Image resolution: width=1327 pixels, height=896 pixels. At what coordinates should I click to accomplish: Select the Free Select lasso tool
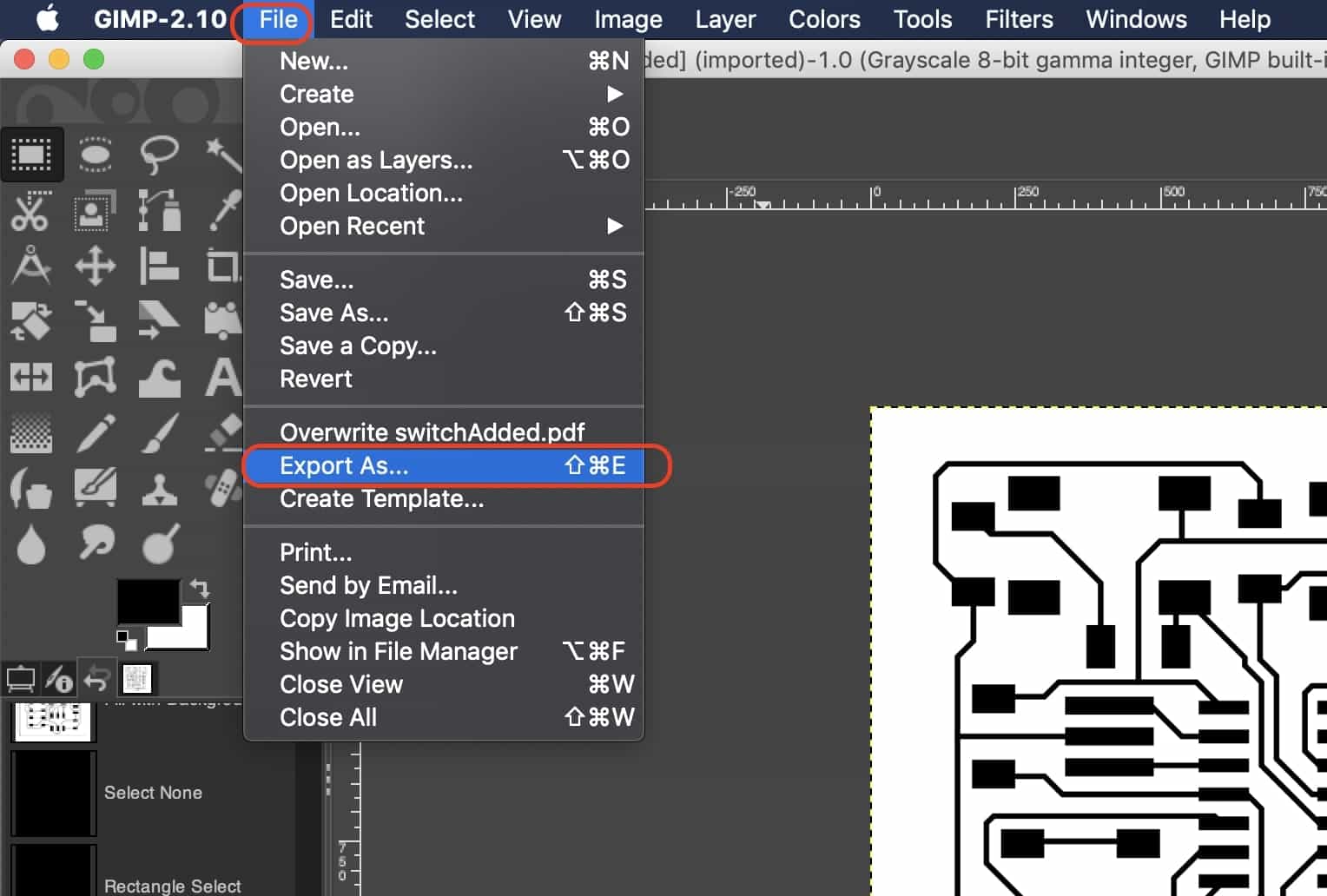159,155
